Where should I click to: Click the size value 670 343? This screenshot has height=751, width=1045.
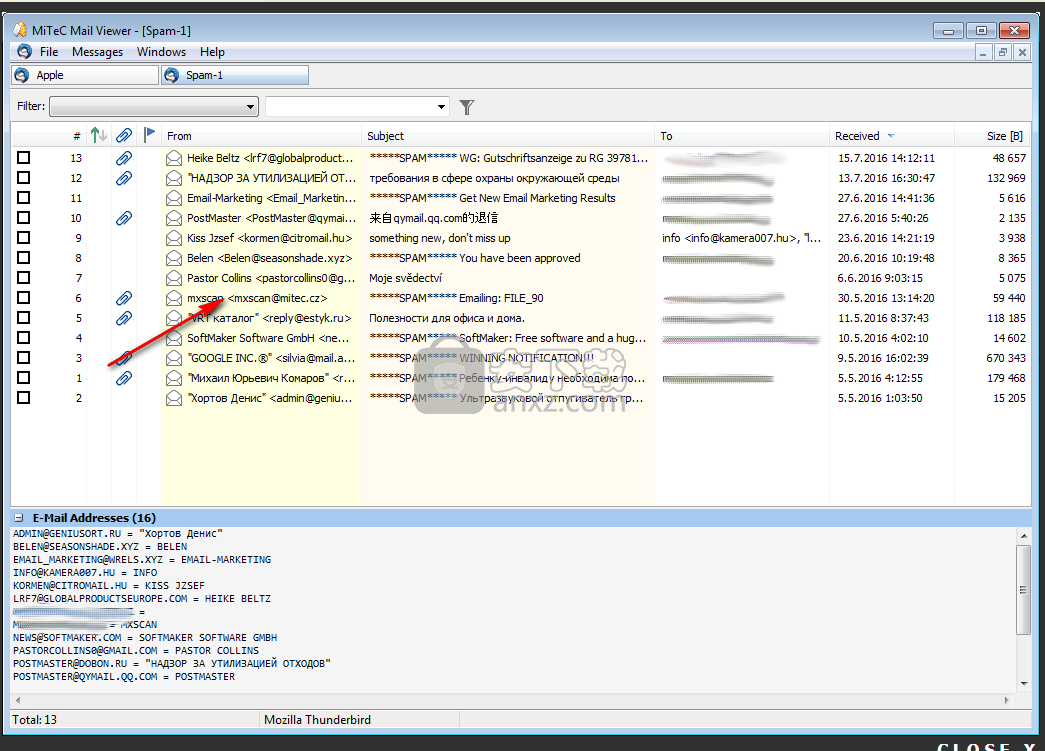[x=1006, y=358]
